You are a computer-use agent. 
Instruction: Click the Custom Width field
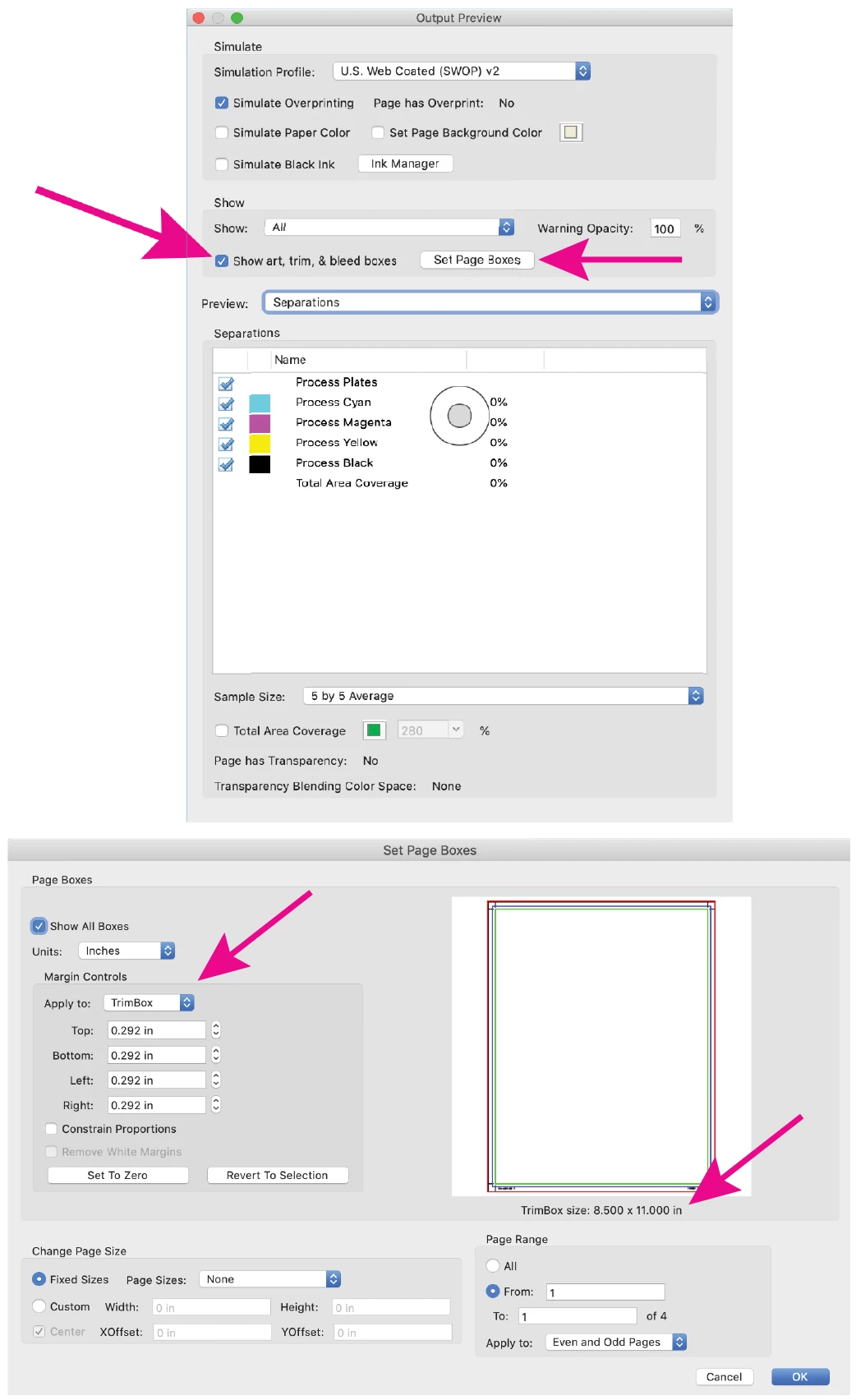coord(212,1307)
